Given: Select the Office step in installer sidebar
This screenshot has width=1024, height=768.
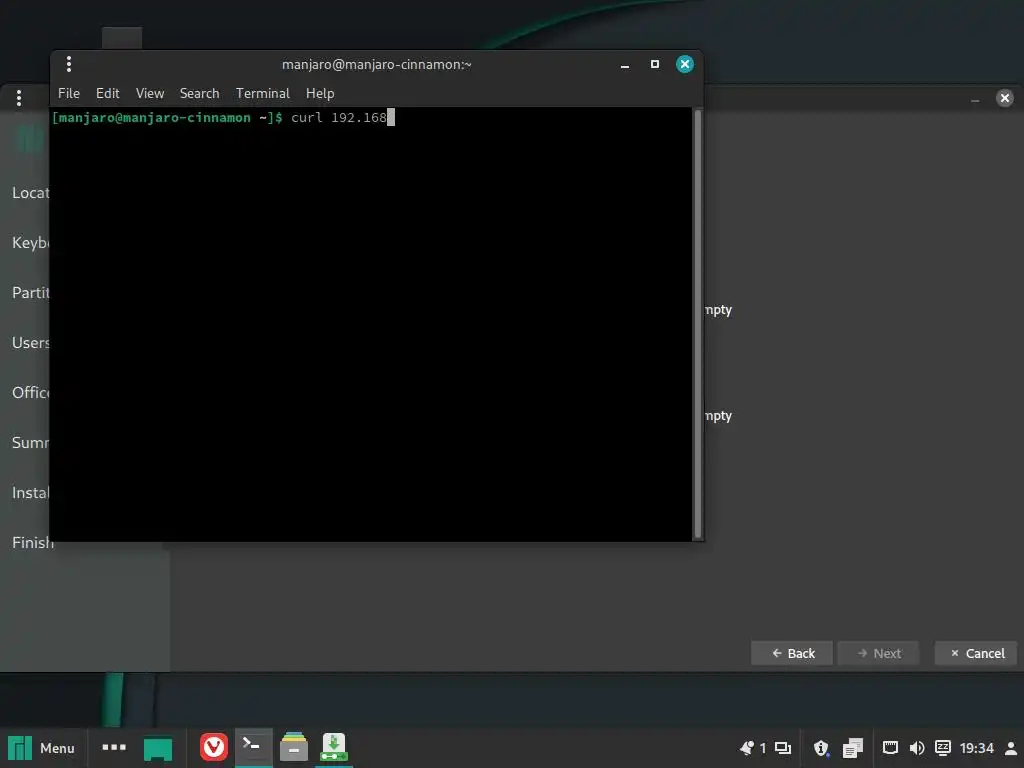Looking at the screenshot, I should point(31,392).
